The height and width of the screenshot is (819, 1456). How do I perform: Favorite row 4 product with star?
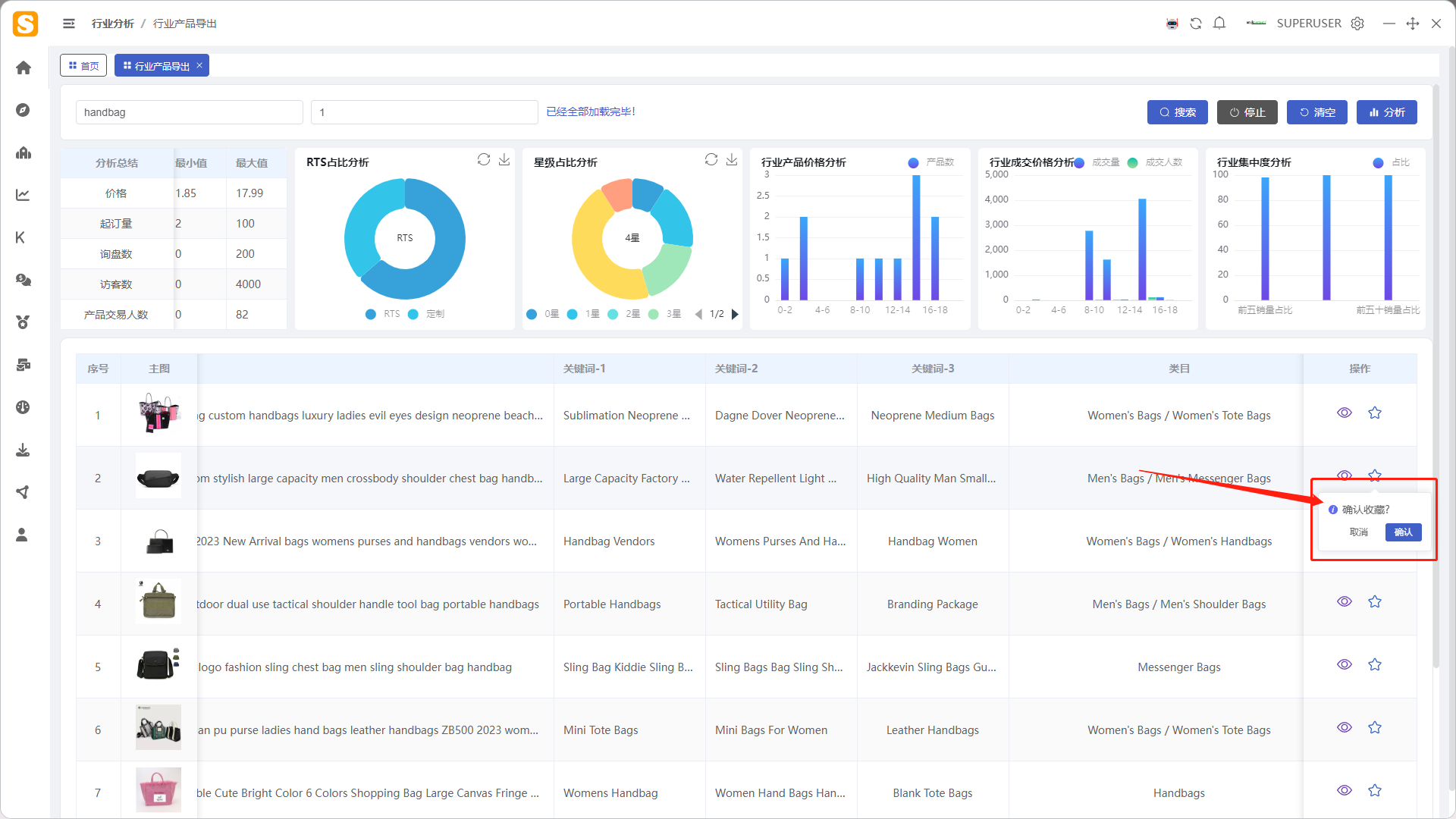(1375, 601)
